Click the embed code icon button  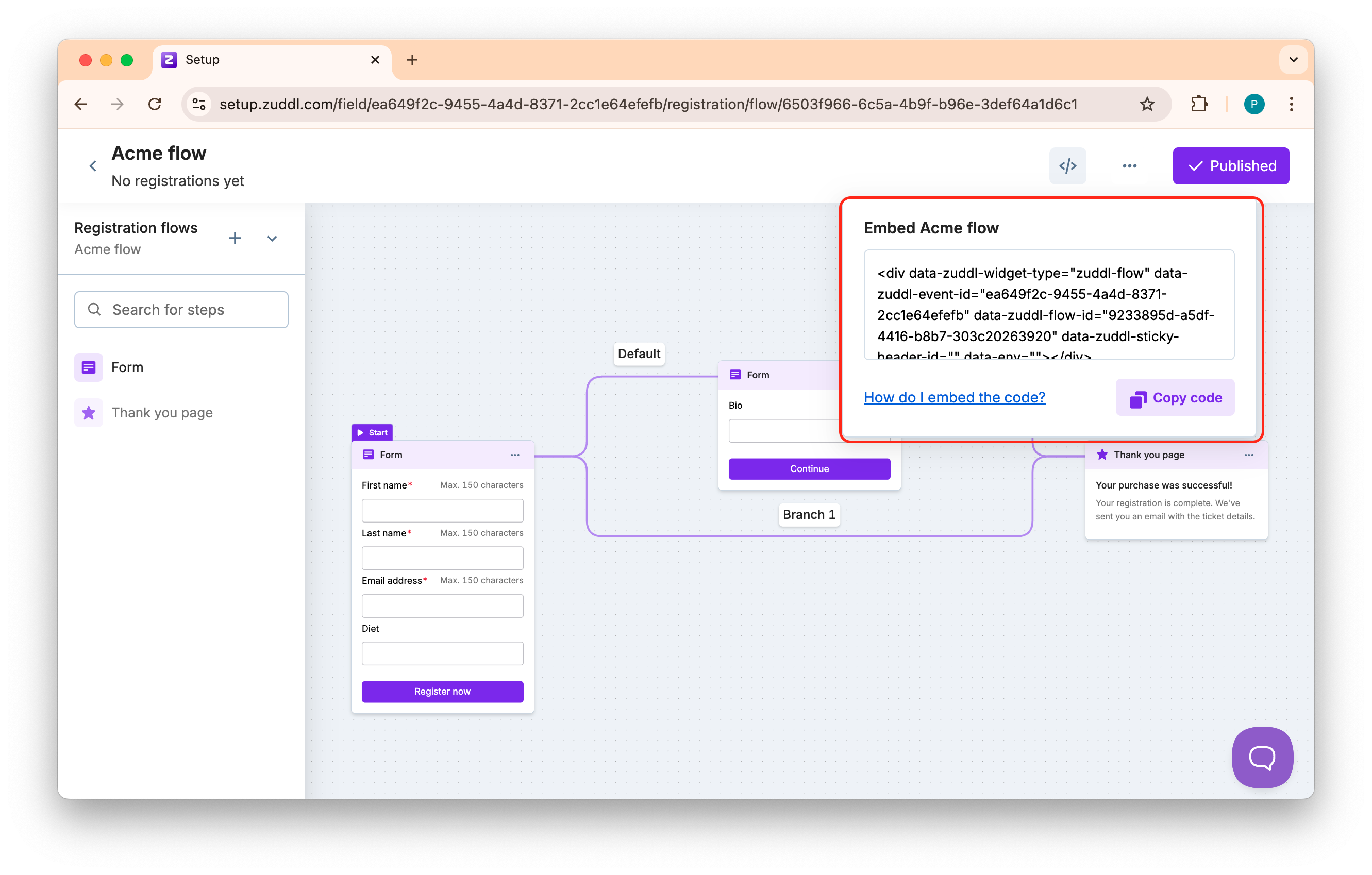[x=1067, y=166]
